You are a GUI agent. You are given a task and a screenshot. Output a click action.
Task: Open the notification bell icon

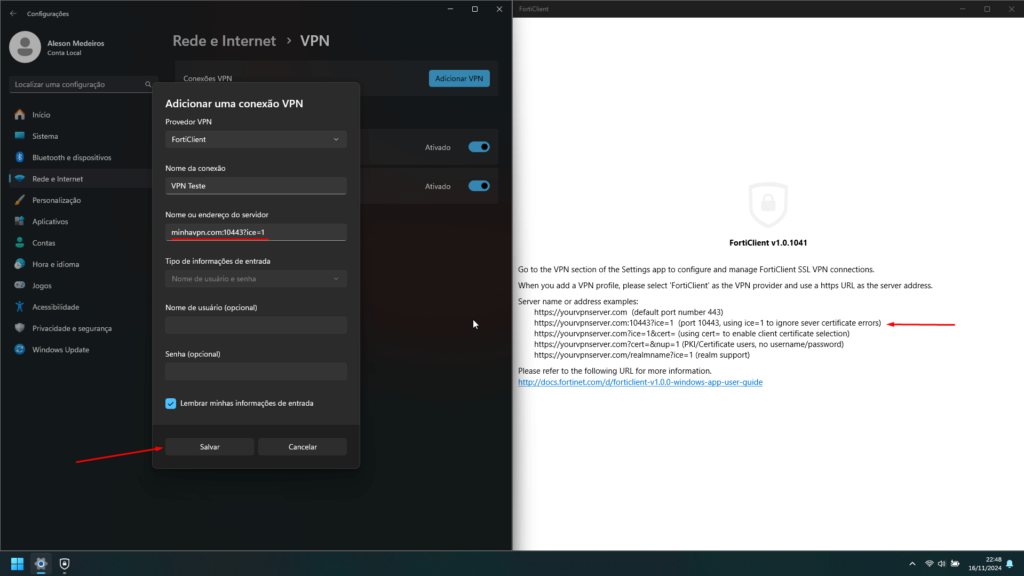1010,564
